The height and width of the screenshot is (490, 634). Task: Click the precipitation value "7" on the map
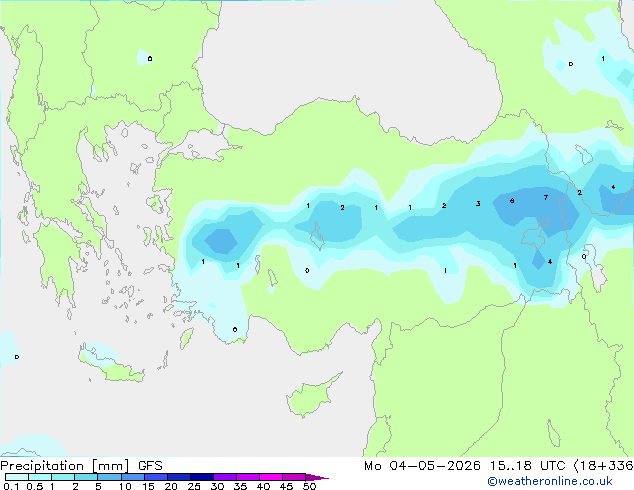coord(546,197)
